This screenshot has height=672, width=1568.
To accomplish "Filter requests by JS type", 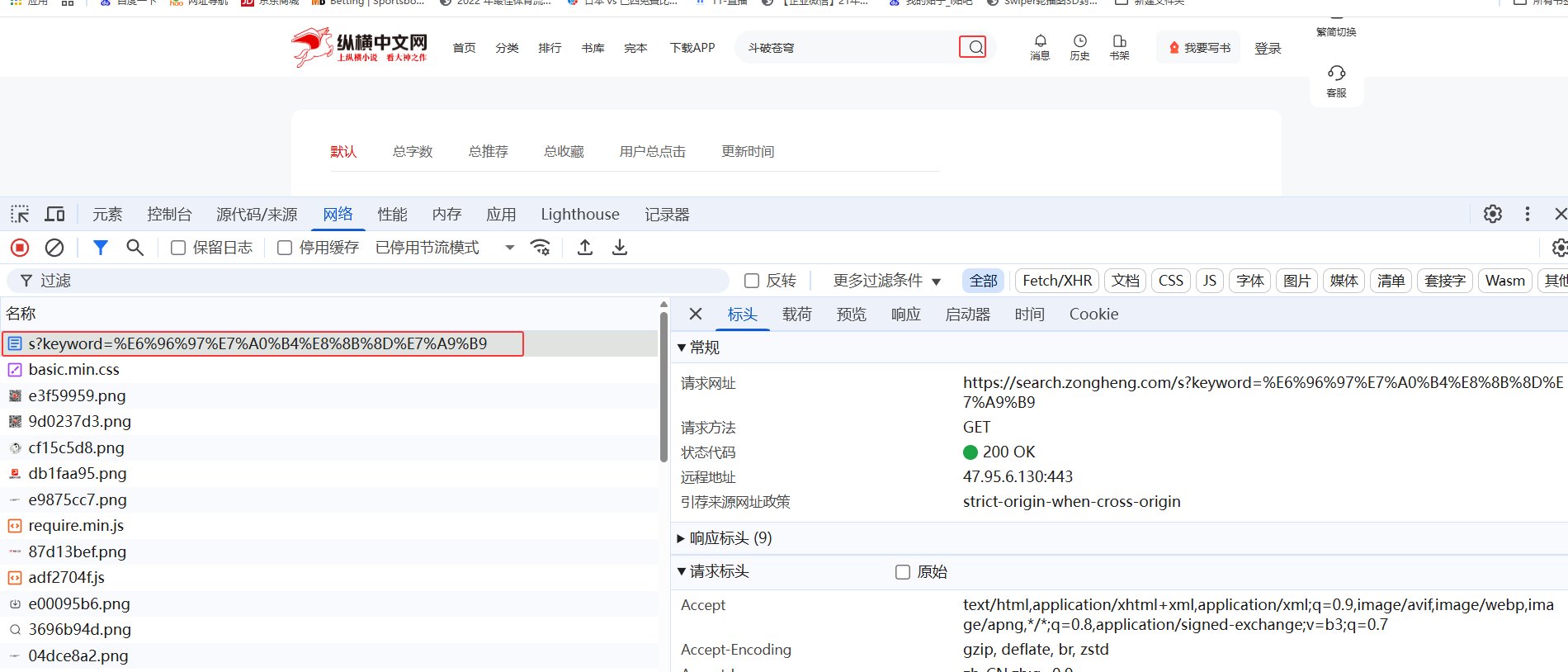I will point(1210,281).
